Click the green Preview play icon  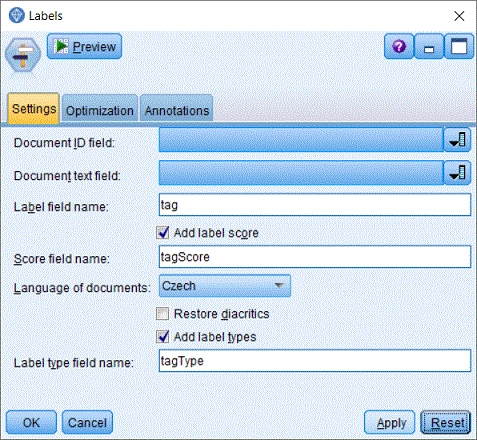(62, 46)
